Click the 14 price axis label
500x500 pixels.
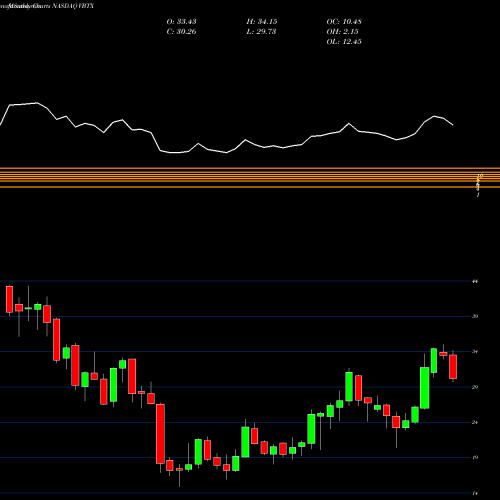click(475, 493)
